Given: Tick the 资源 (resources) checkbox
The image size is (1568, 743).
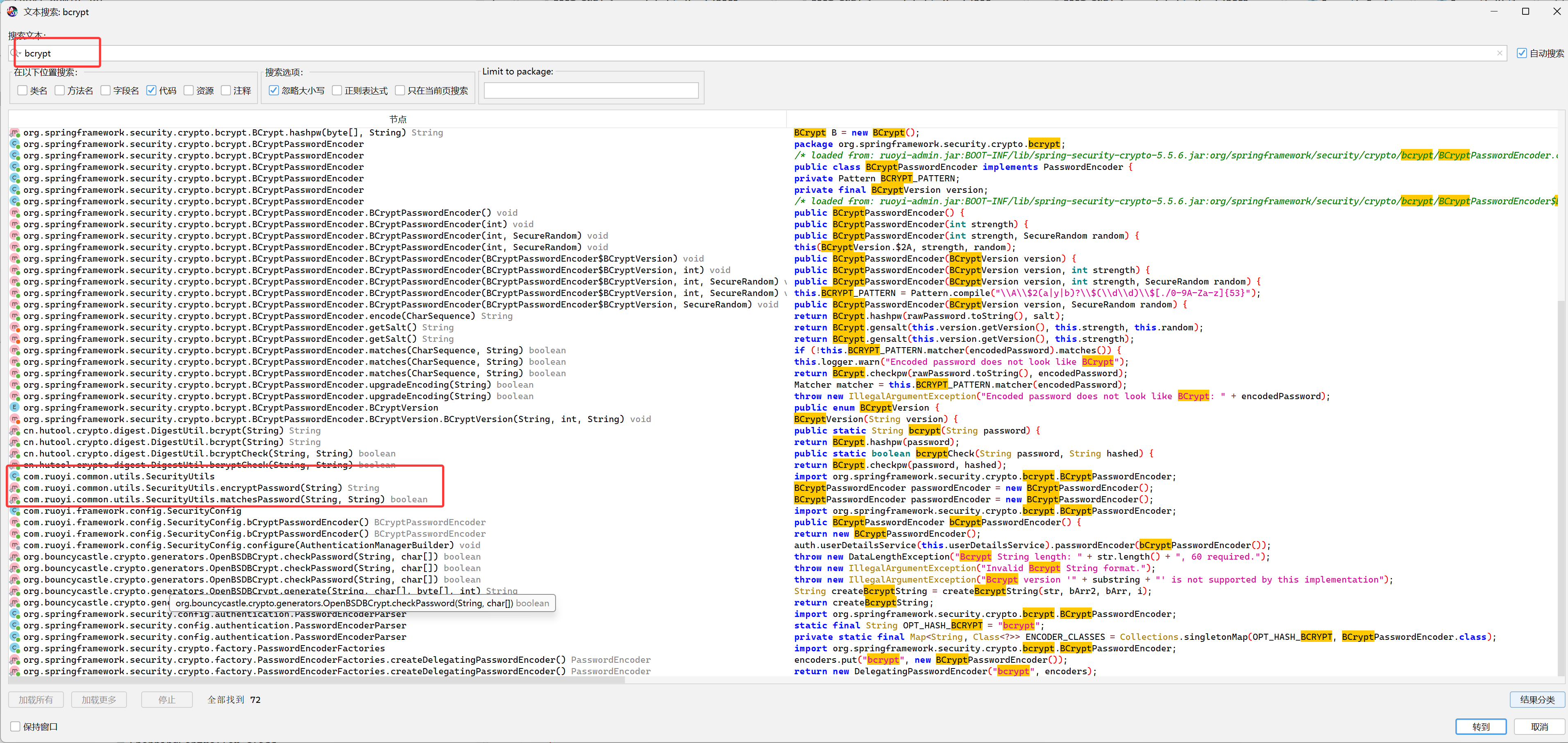Looking at the screenshot, I should pyautogui.click(x=189, y=90).
